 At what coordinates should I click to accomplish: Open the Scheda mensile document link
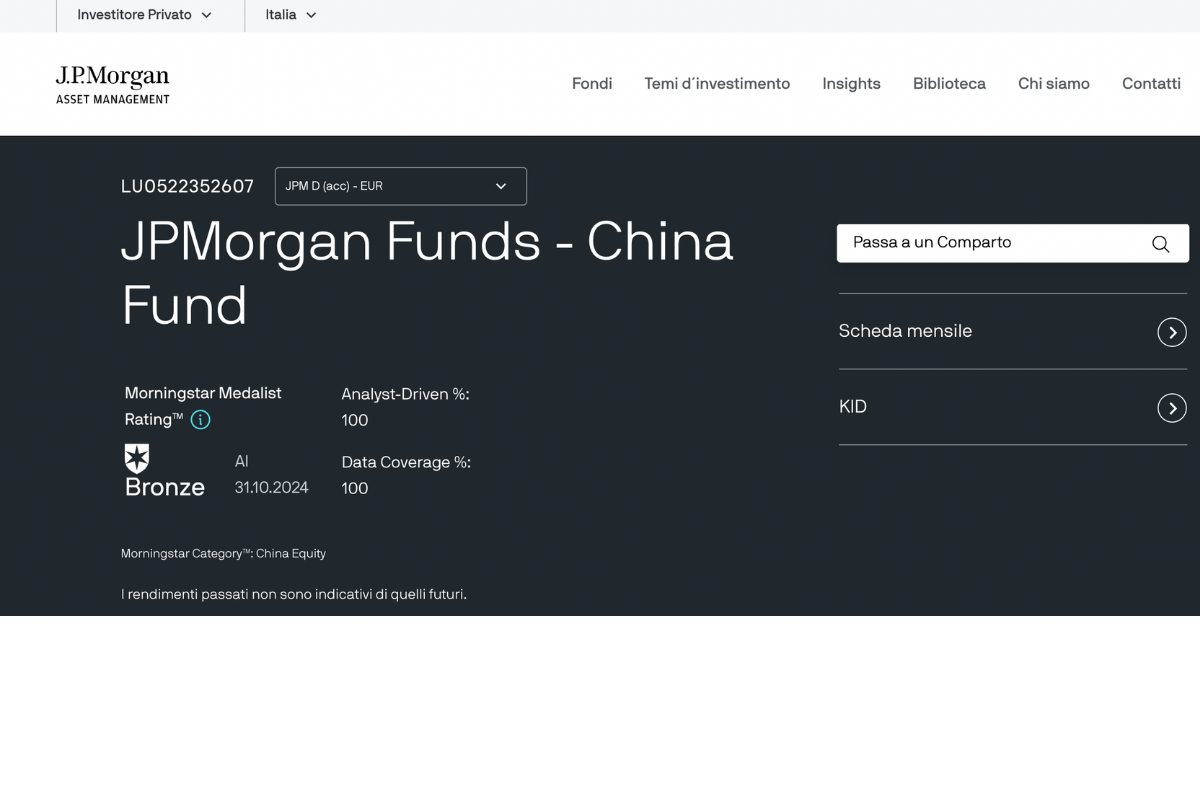(x=905, y=331)
